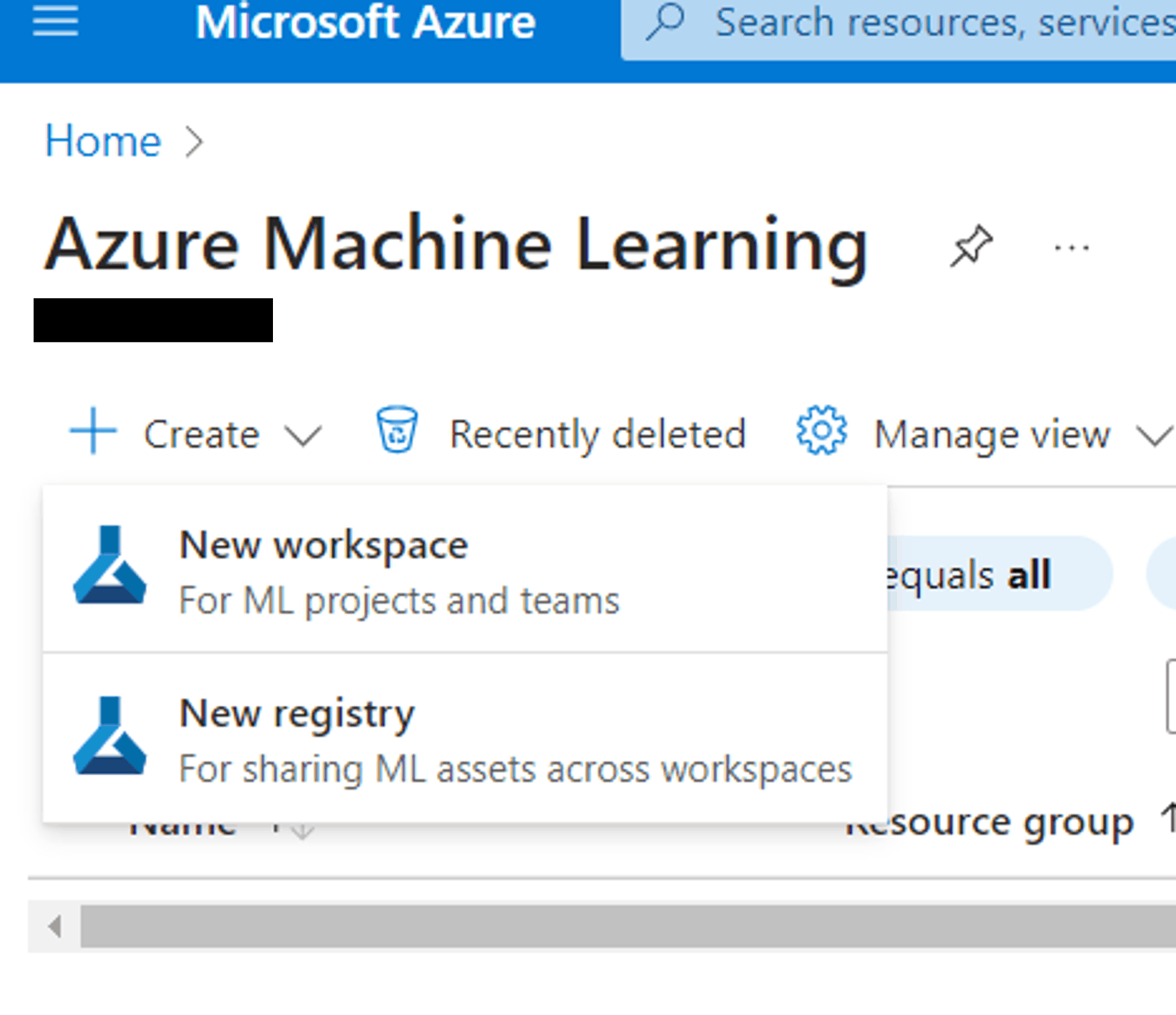Image resolution: width=1176 pixels, height=1015 pixels.
Task: Focus the Search resources input box
Action: (x=899, y=29)
